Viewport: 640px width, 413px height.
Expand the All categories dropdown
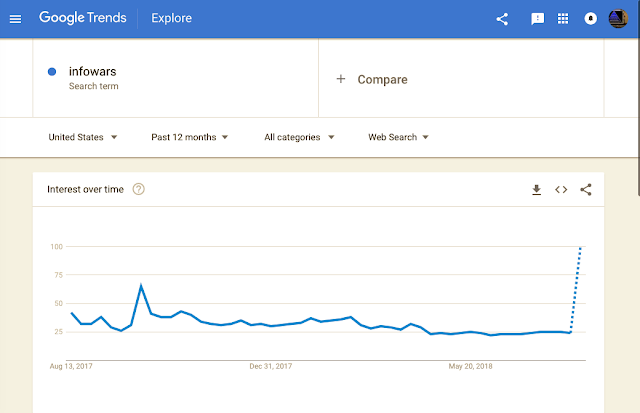click(299, 137)
